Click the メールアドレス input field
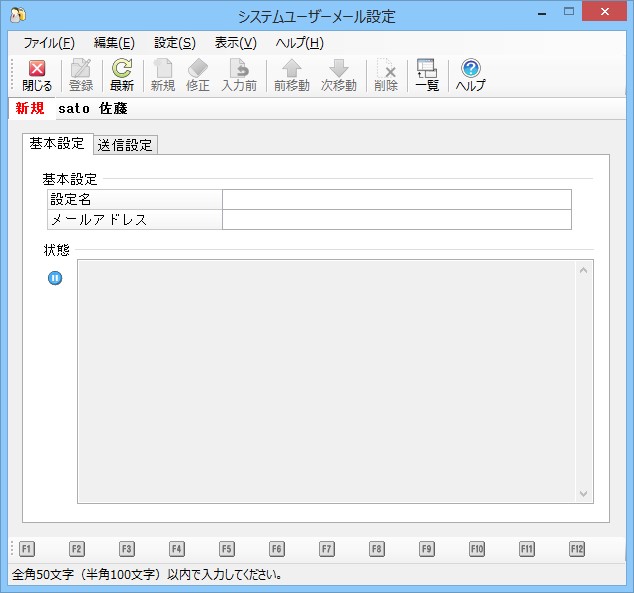The height and width of the screenshot is (593, 634). pos(396,220)
